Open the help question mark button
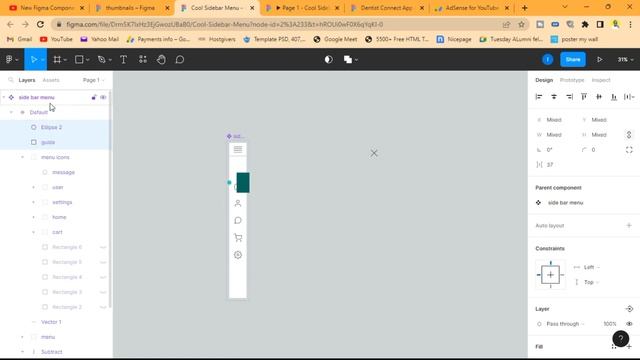640x360 pixels. [x=620, y=338]
